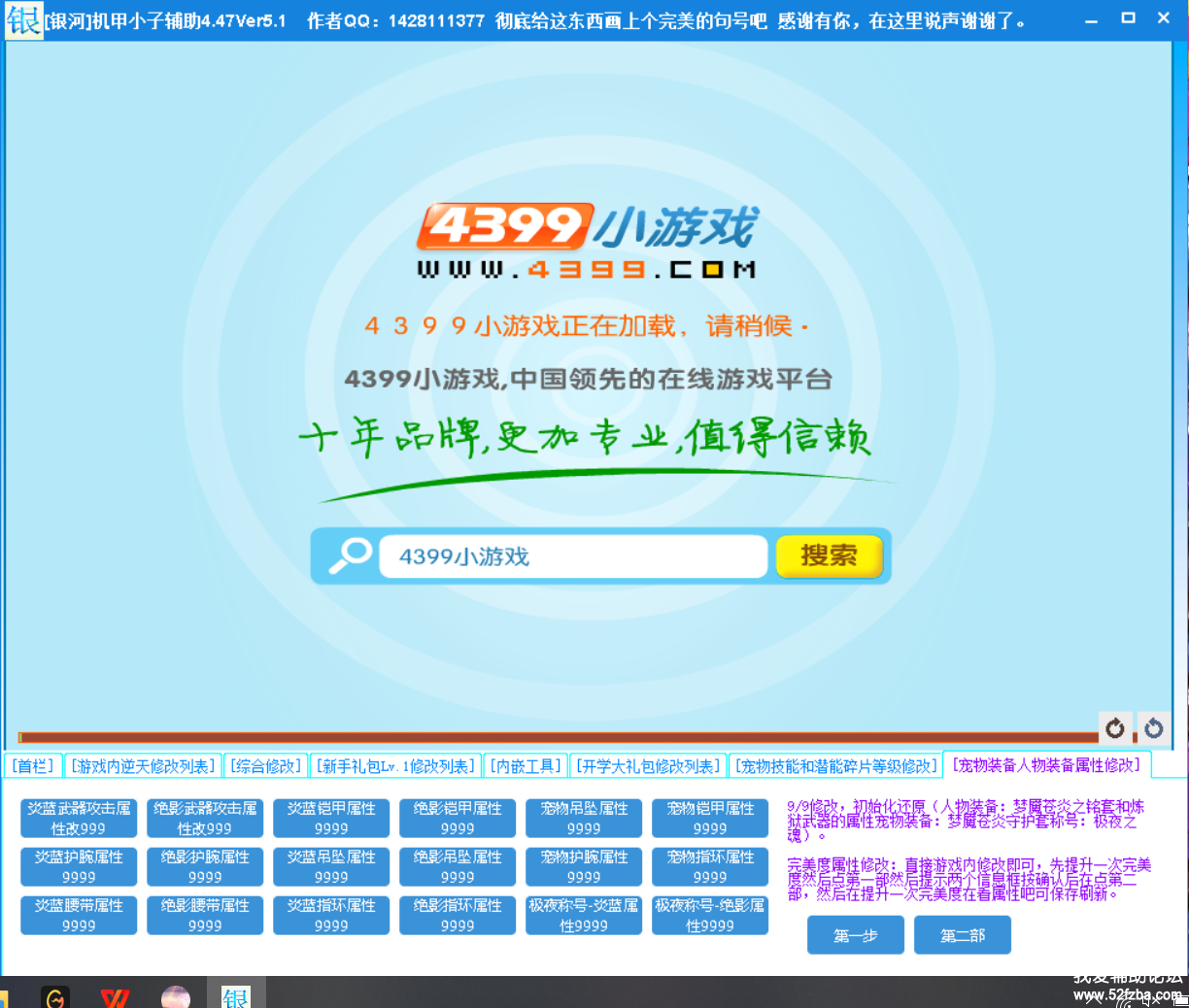Set 炎蓝护腕属性 to 9999

click(x=79, y=866)
